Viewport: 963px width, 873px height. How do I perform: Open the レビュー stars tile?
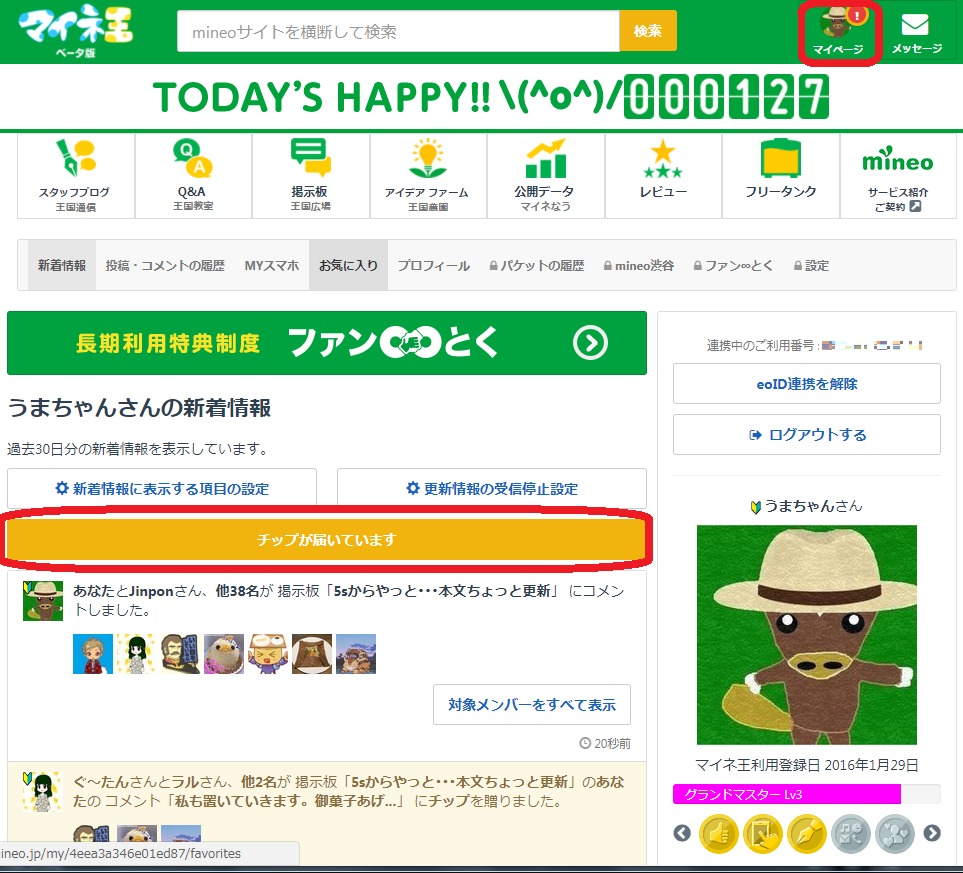click(663, 176)
